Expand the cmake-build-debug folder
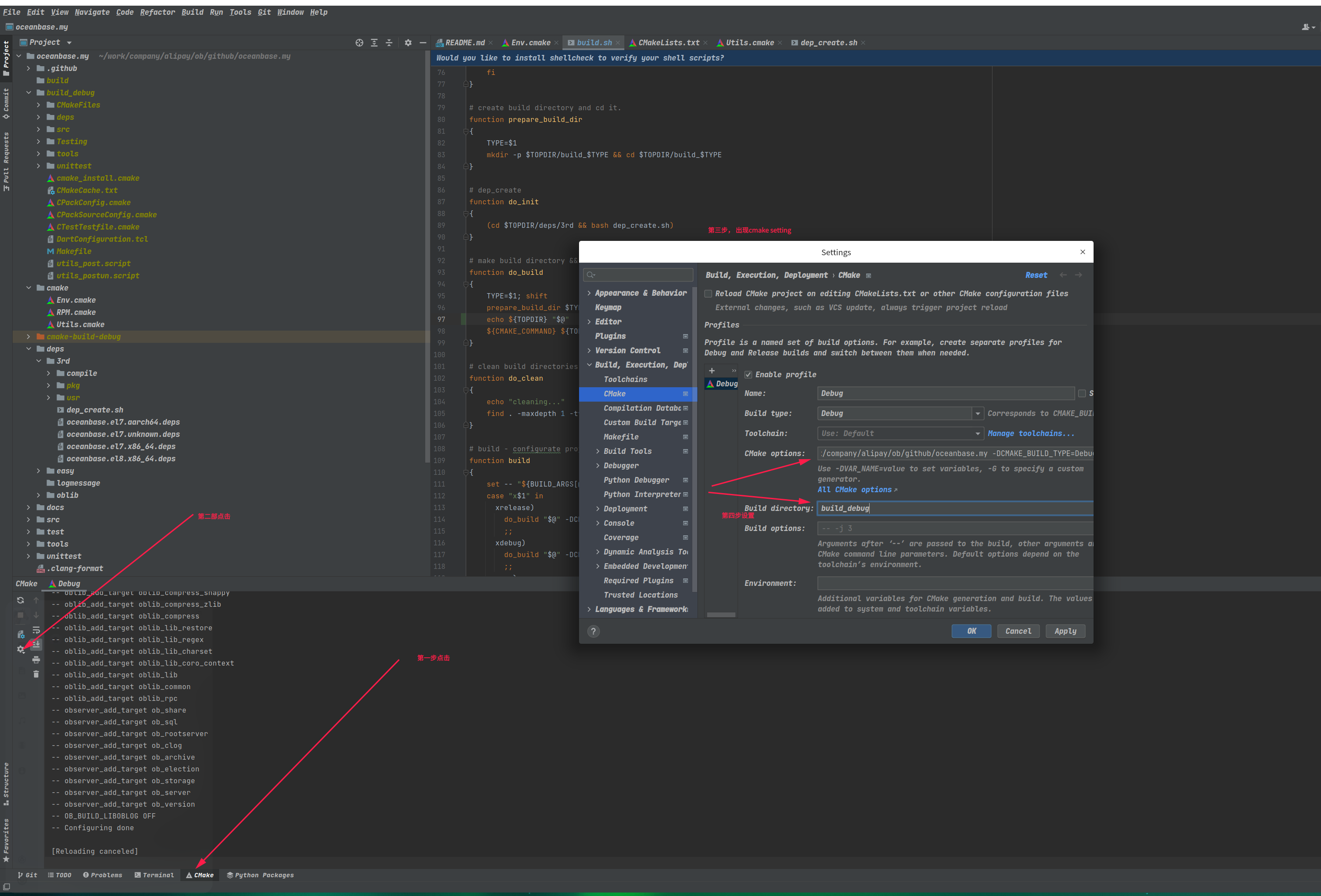 pyautogui.click(x=28, y=336)
